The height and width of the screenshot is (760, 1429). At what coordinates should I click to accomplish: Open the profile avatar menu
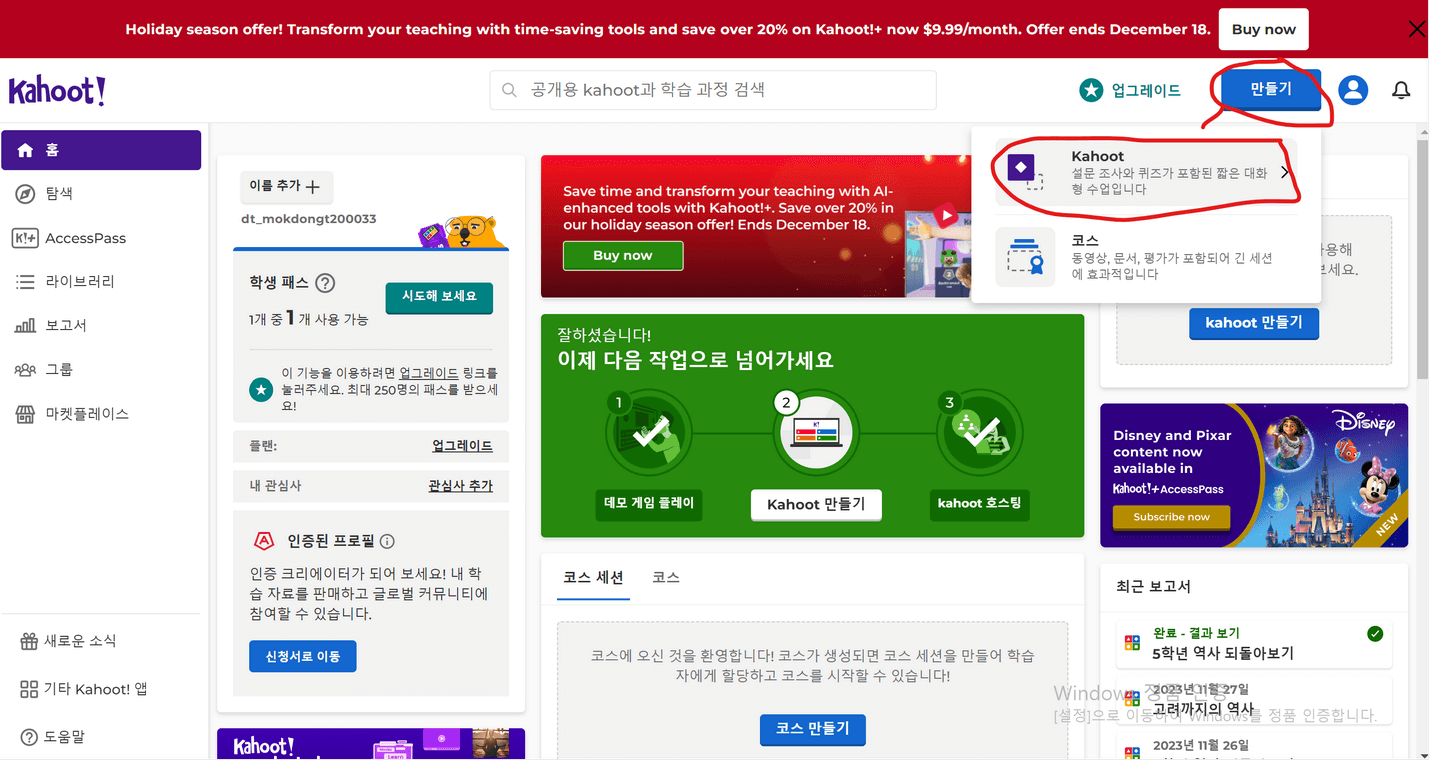[x=1353, y=90]
